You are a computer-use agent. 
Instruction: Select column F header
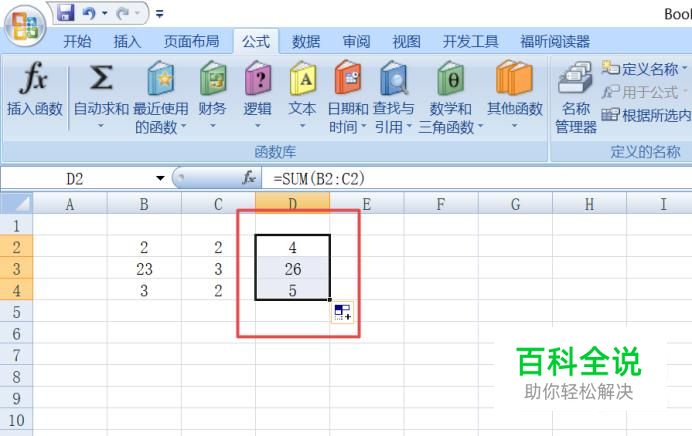click(440, 204)
